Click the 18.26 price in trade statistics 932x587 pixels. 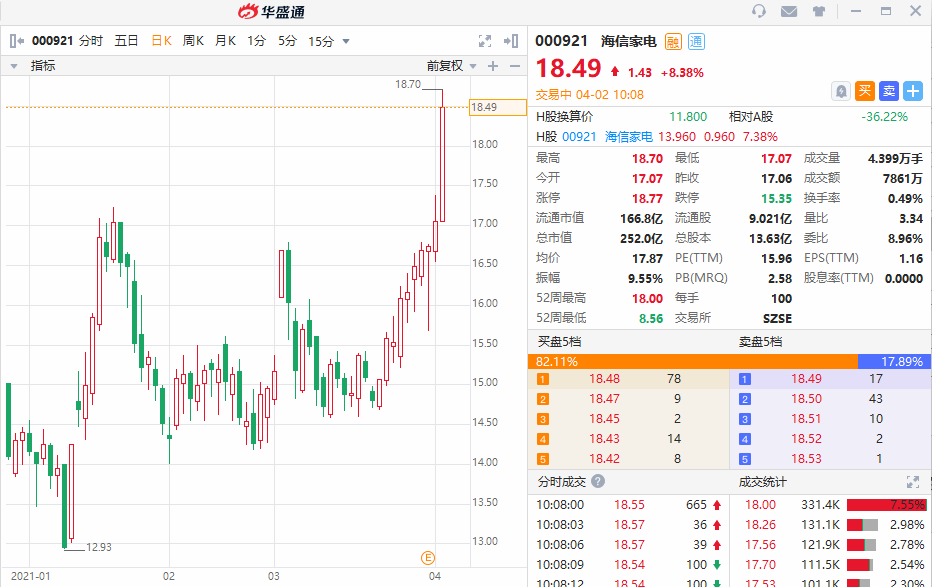pos(760,525)
